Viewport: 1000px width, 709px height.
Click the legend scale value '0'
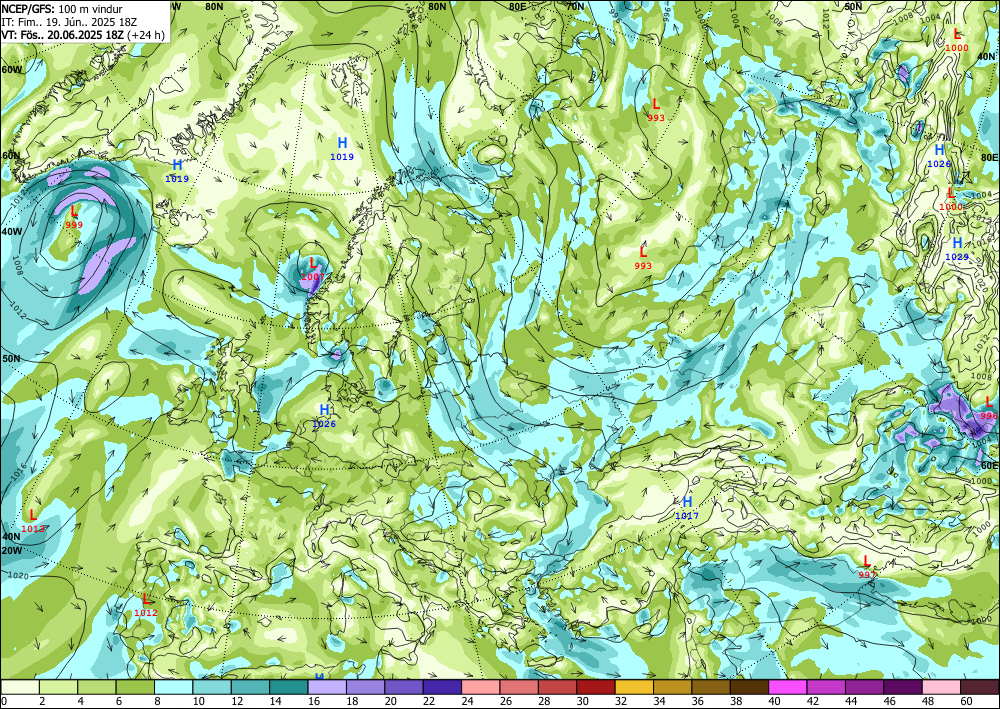(4, 701)
